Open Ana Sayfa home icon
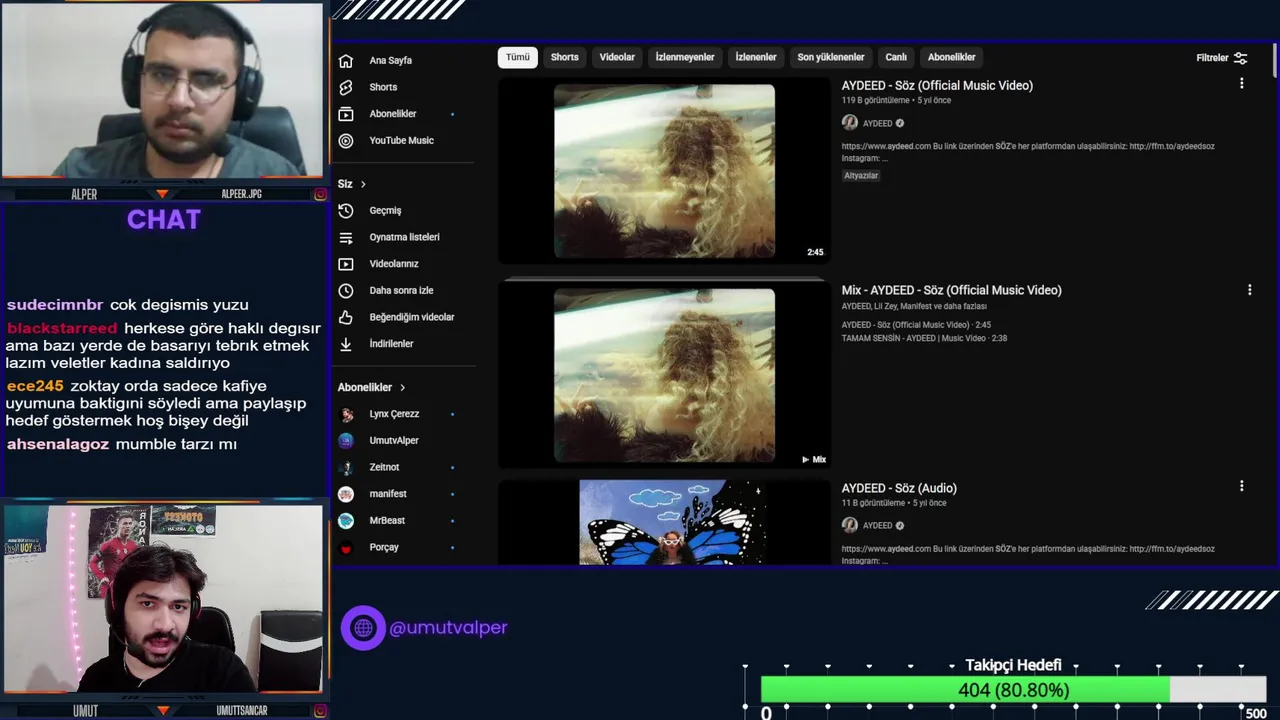This screenshot has width=1280, height=720. (x=346, y=60)
